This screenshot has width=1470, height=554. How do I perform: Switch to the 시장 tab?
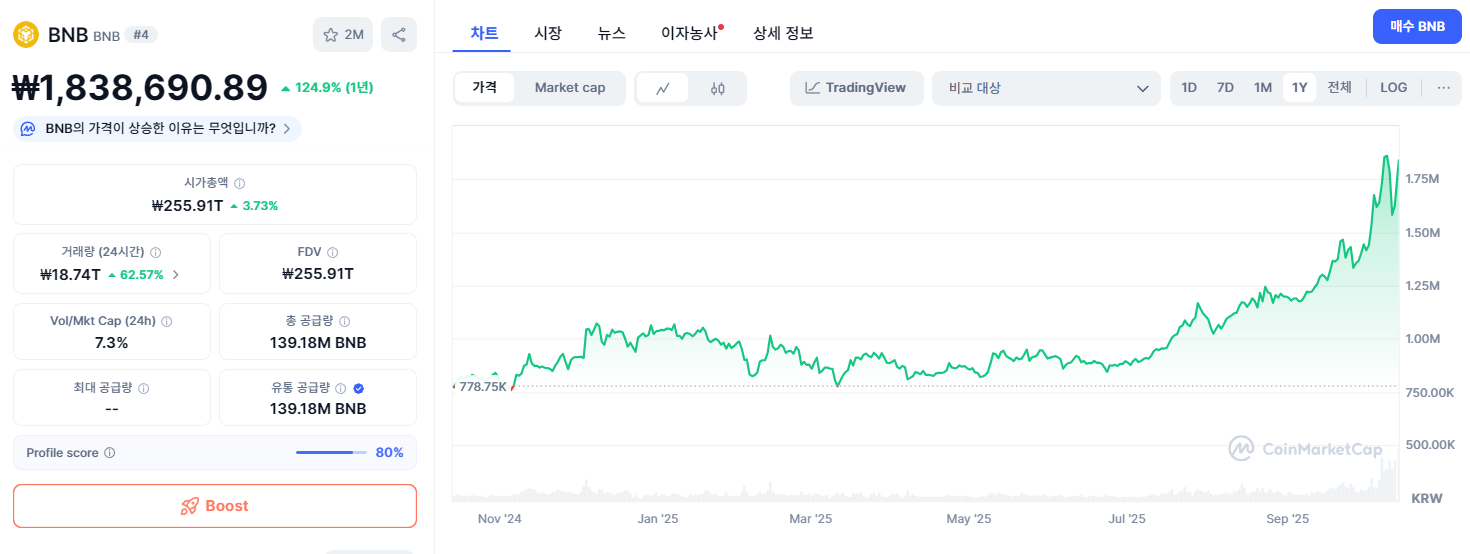548,33
